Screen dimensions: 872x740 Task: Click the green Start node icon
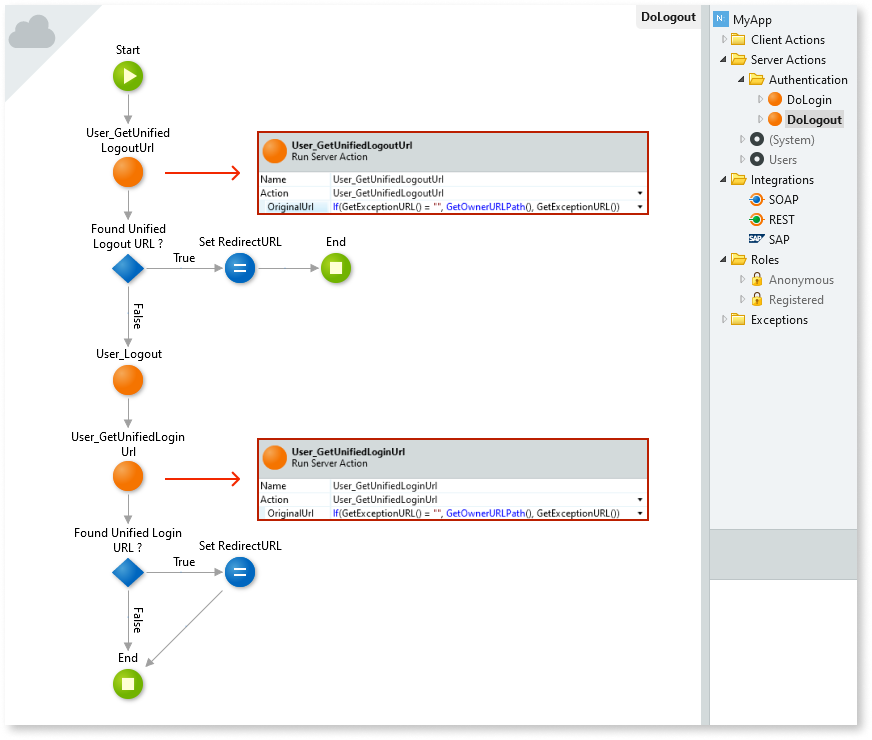[x=128, y=76]
